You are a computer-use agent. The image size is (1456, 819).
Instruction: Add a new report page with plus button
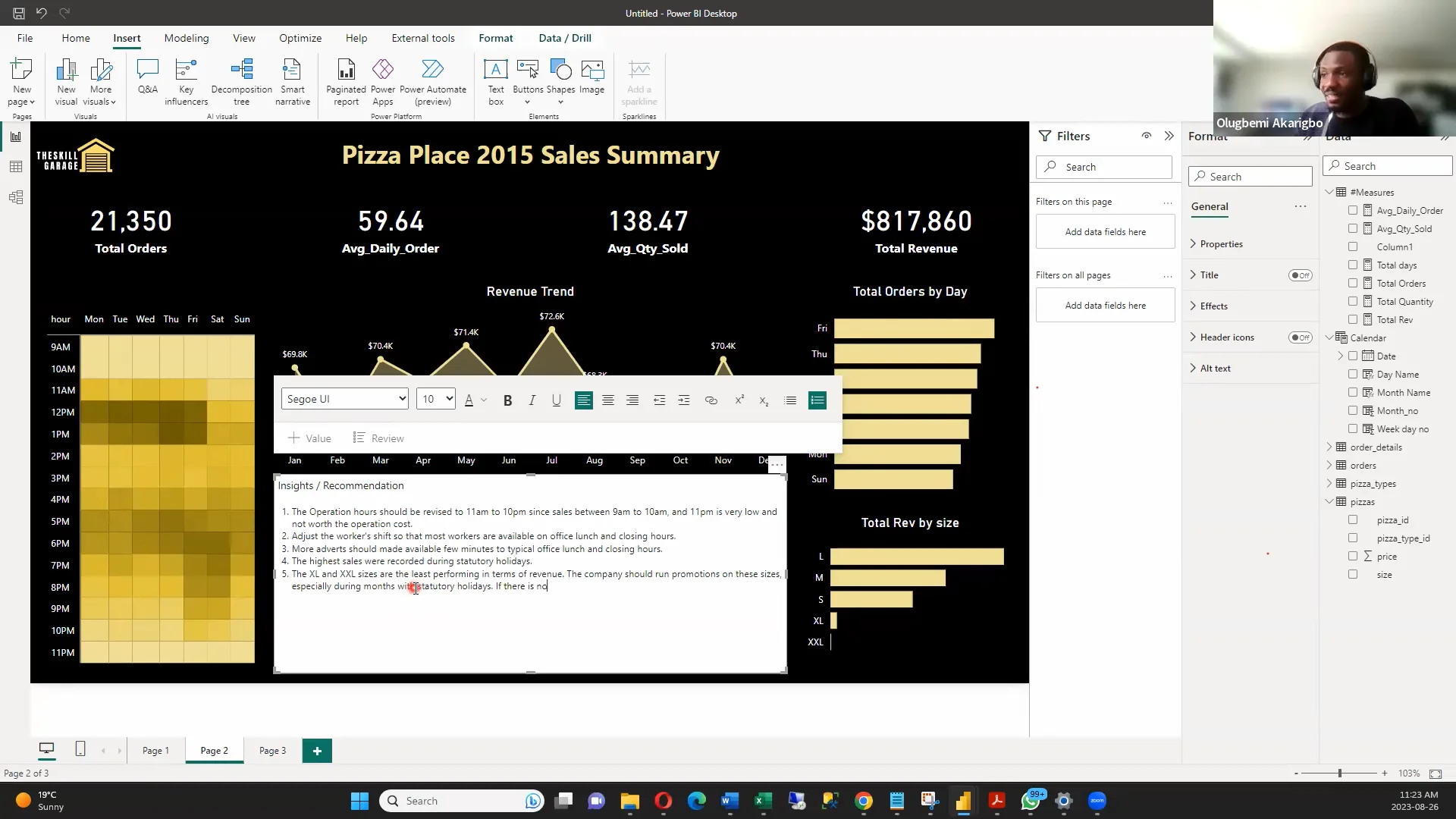317,750
